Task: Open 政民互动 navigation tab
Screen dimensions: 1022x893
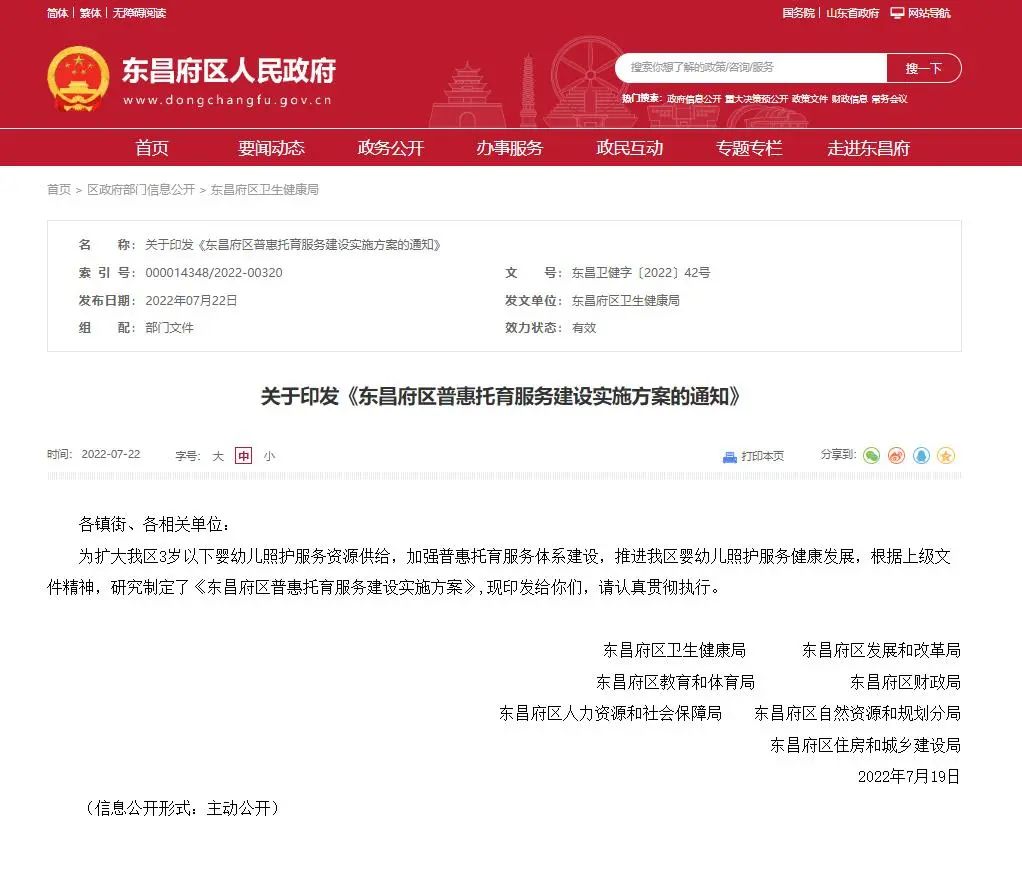Action: [x=630, y=148]
